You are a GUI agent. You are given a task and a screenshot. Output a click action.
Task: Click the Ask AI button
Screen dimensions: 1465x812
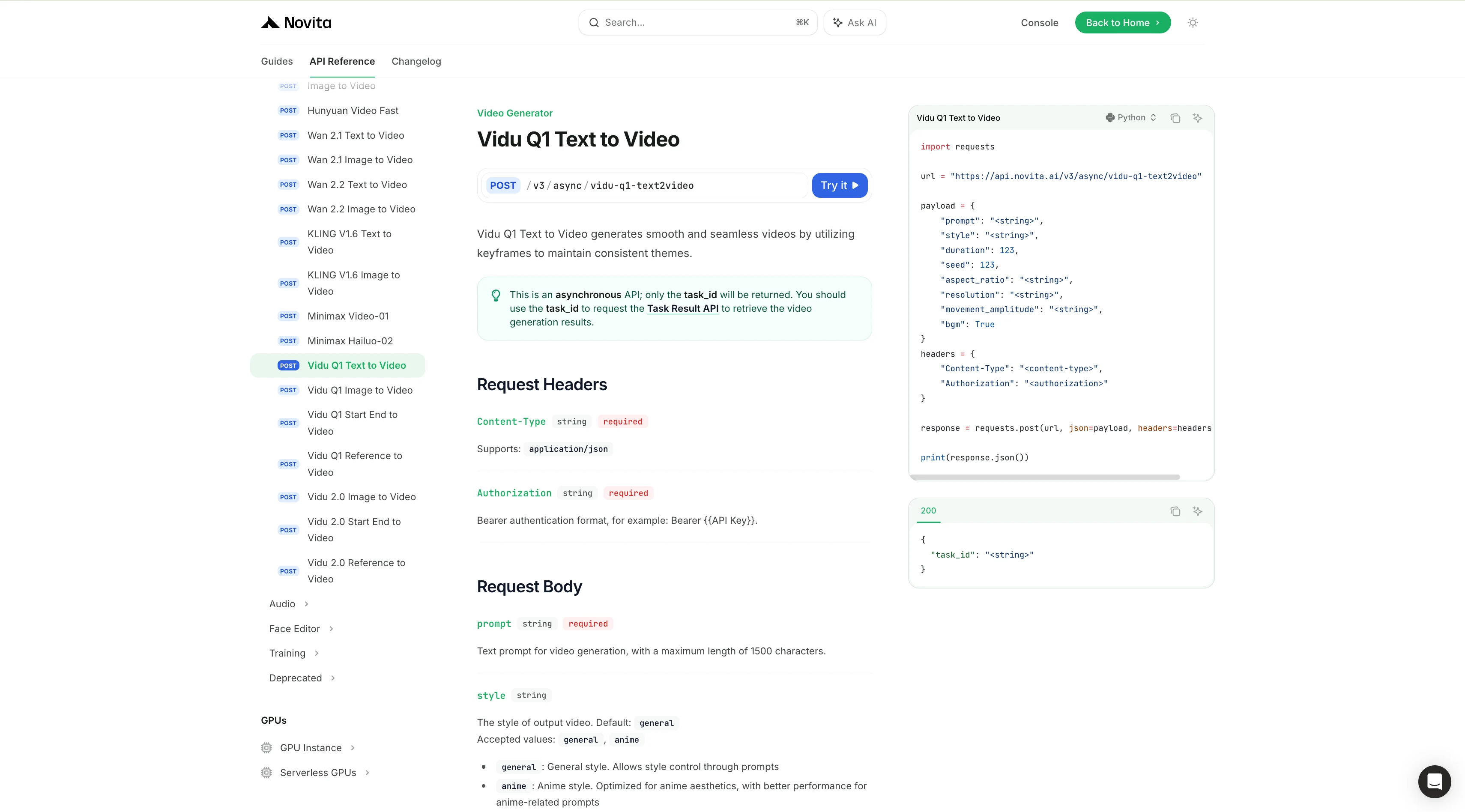pyautogui.click(x=854, y=23)
